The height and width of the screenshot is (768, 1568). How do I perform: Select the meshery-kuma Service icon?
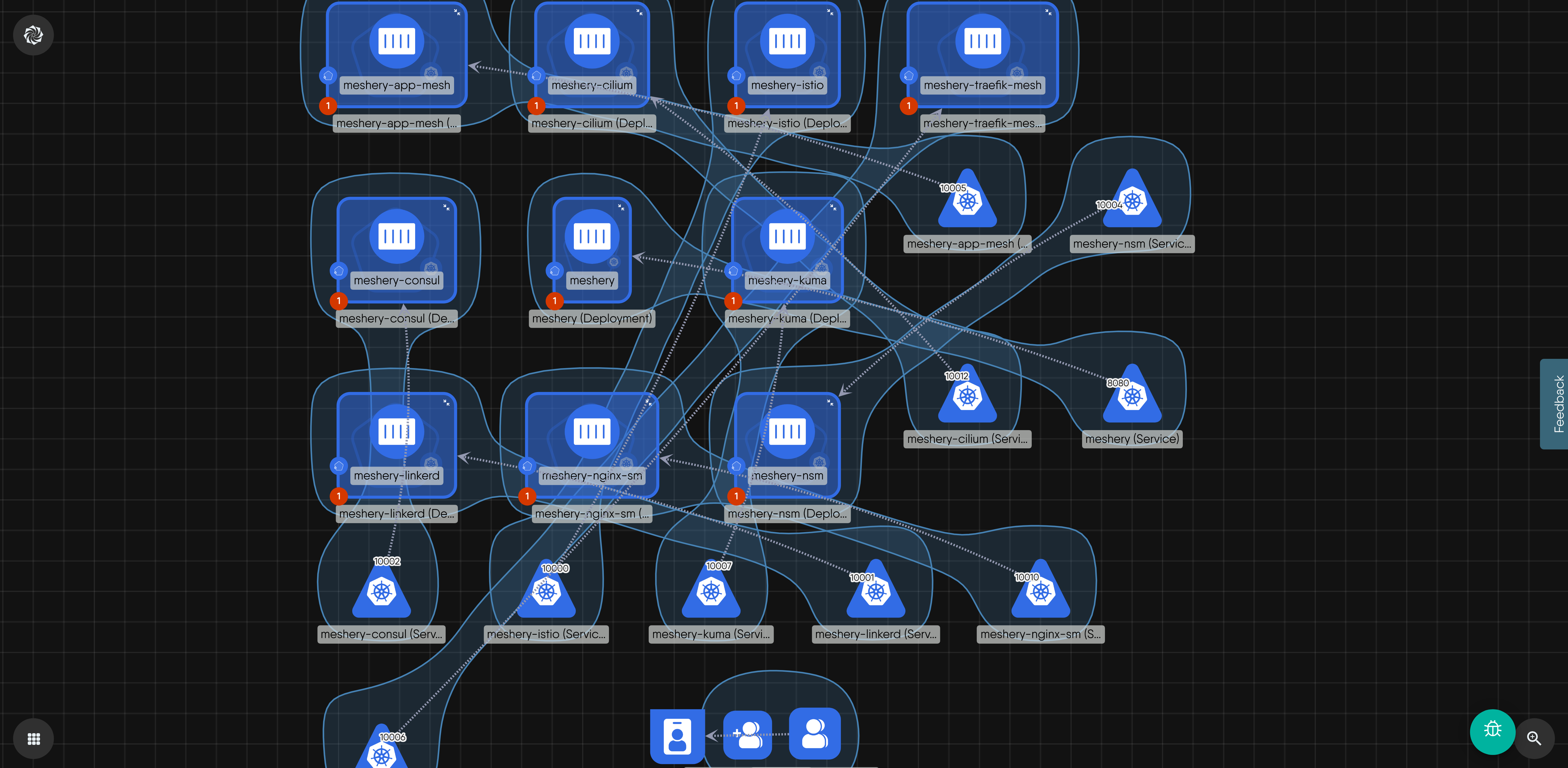[711, 592]
